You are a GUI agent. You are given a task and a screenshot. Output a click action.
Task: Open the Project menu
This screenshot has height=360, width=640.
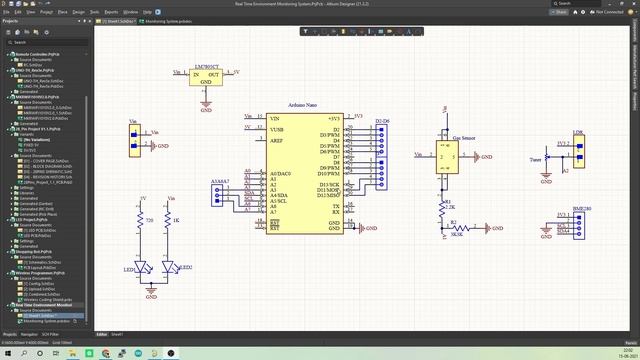click(46, 12)
